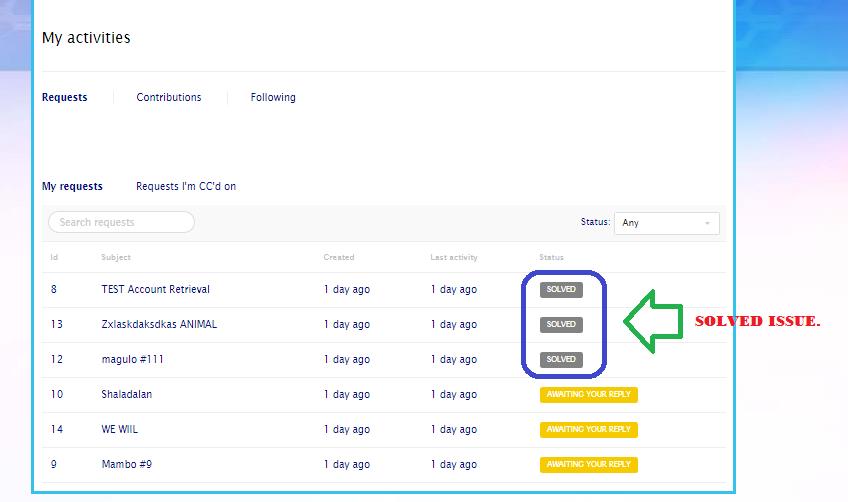
Task: Open the magulo #111 request
Action: tap(132, 359)
